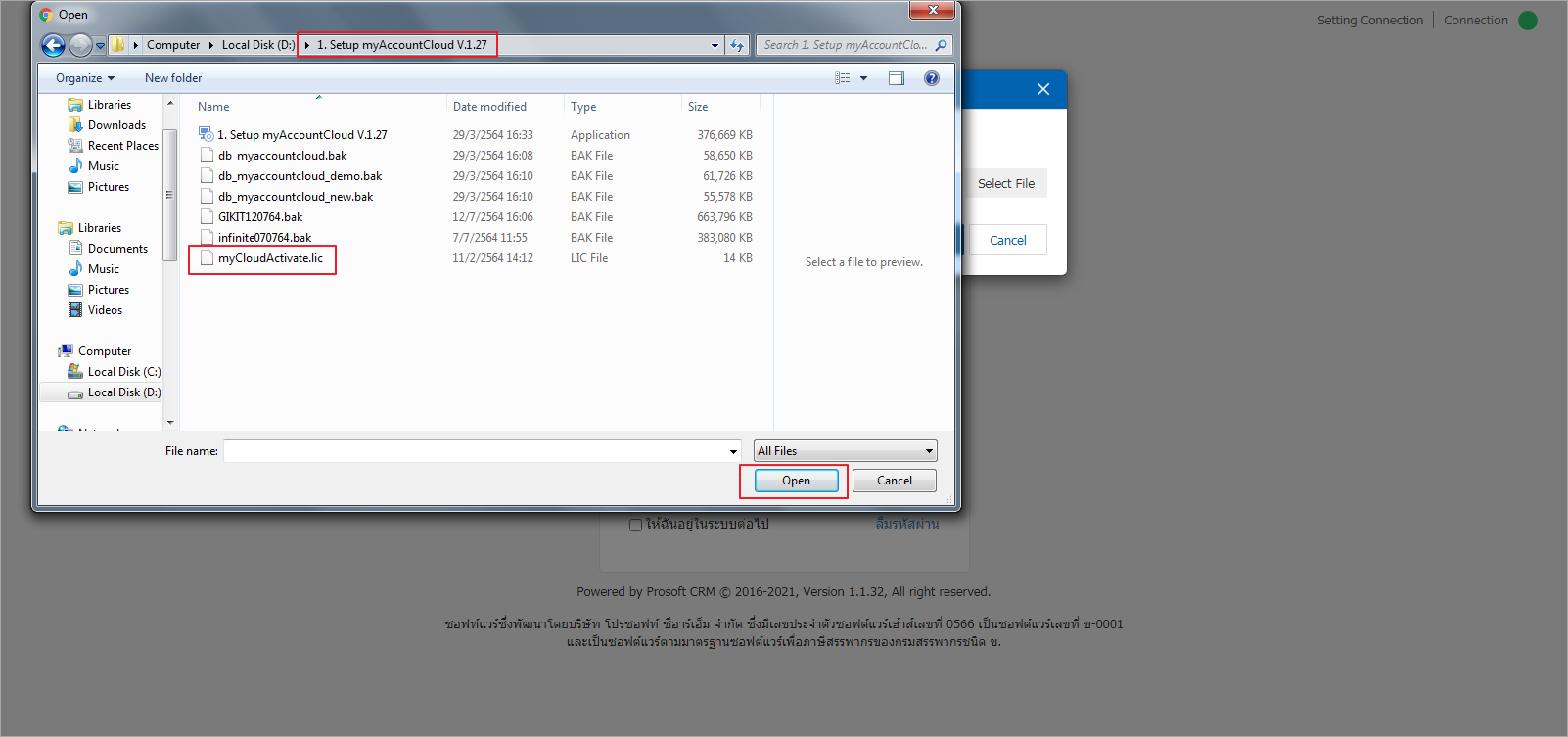Screen dimensions: 1568x737
Task: Sort files by the Type column header
Action: [583, 107]
